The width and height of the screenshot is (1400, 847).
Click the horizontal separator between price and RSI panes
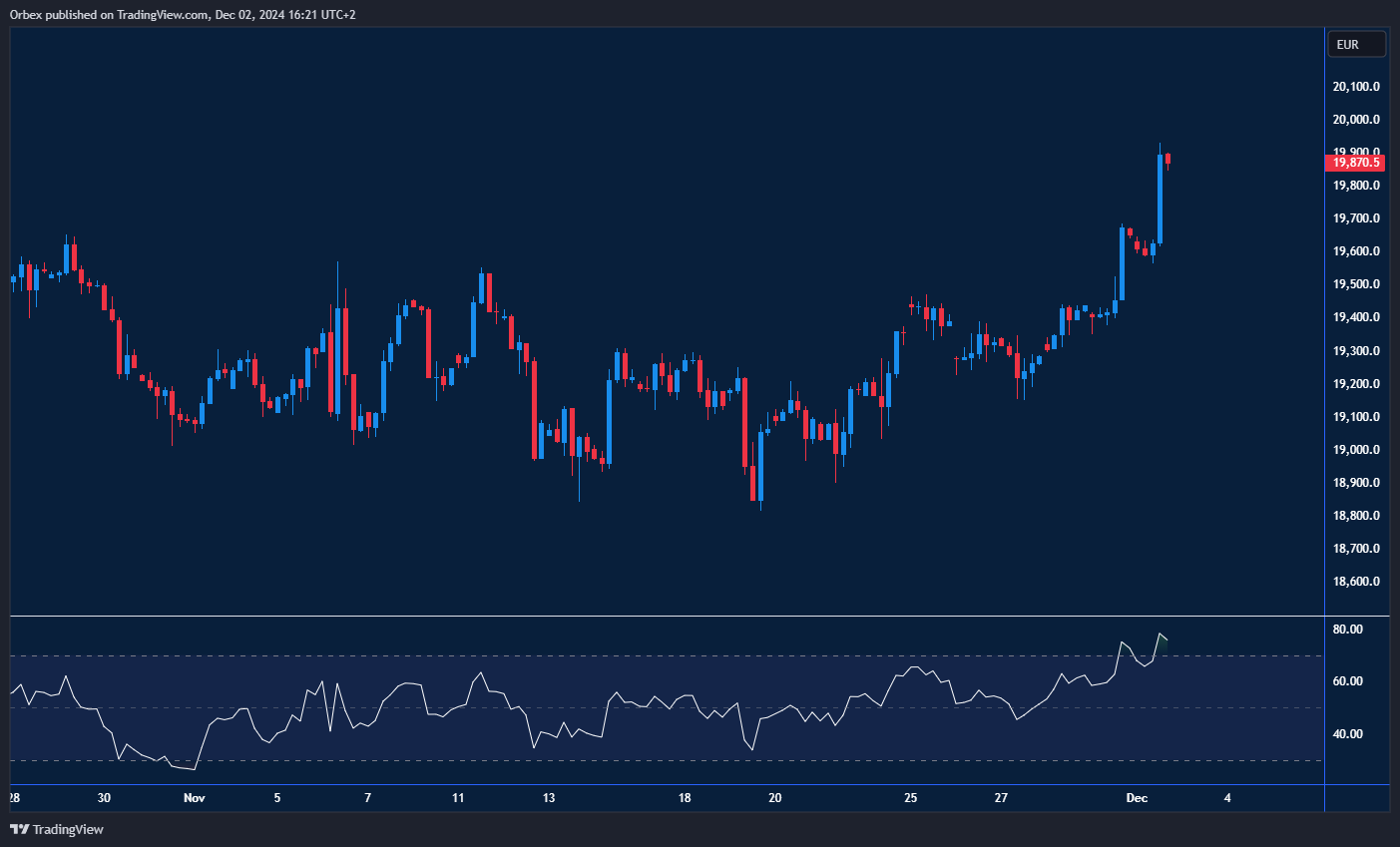click(x=699, y=617)
